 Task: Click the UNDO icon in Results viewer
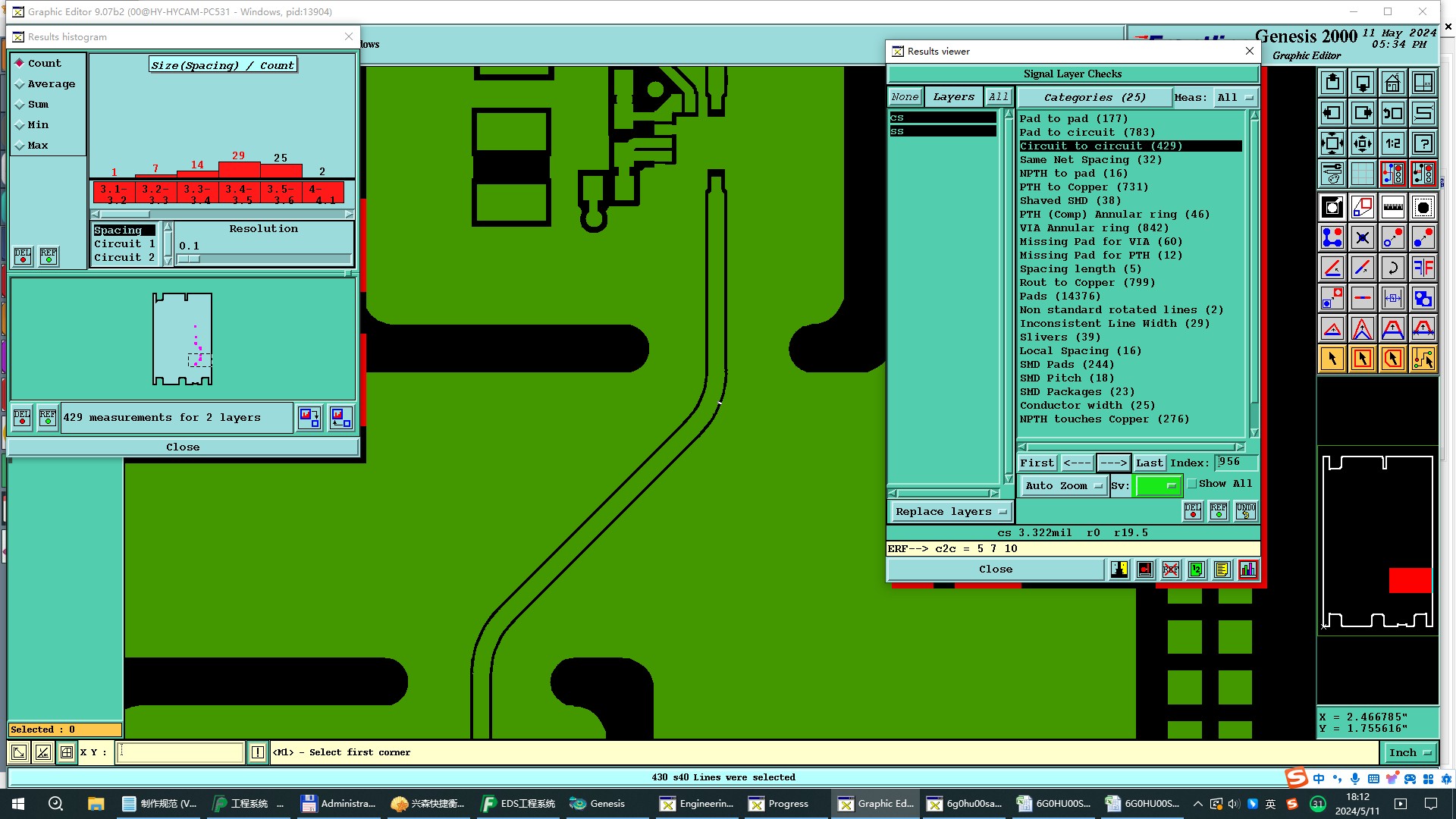(x=1246, y=511)
